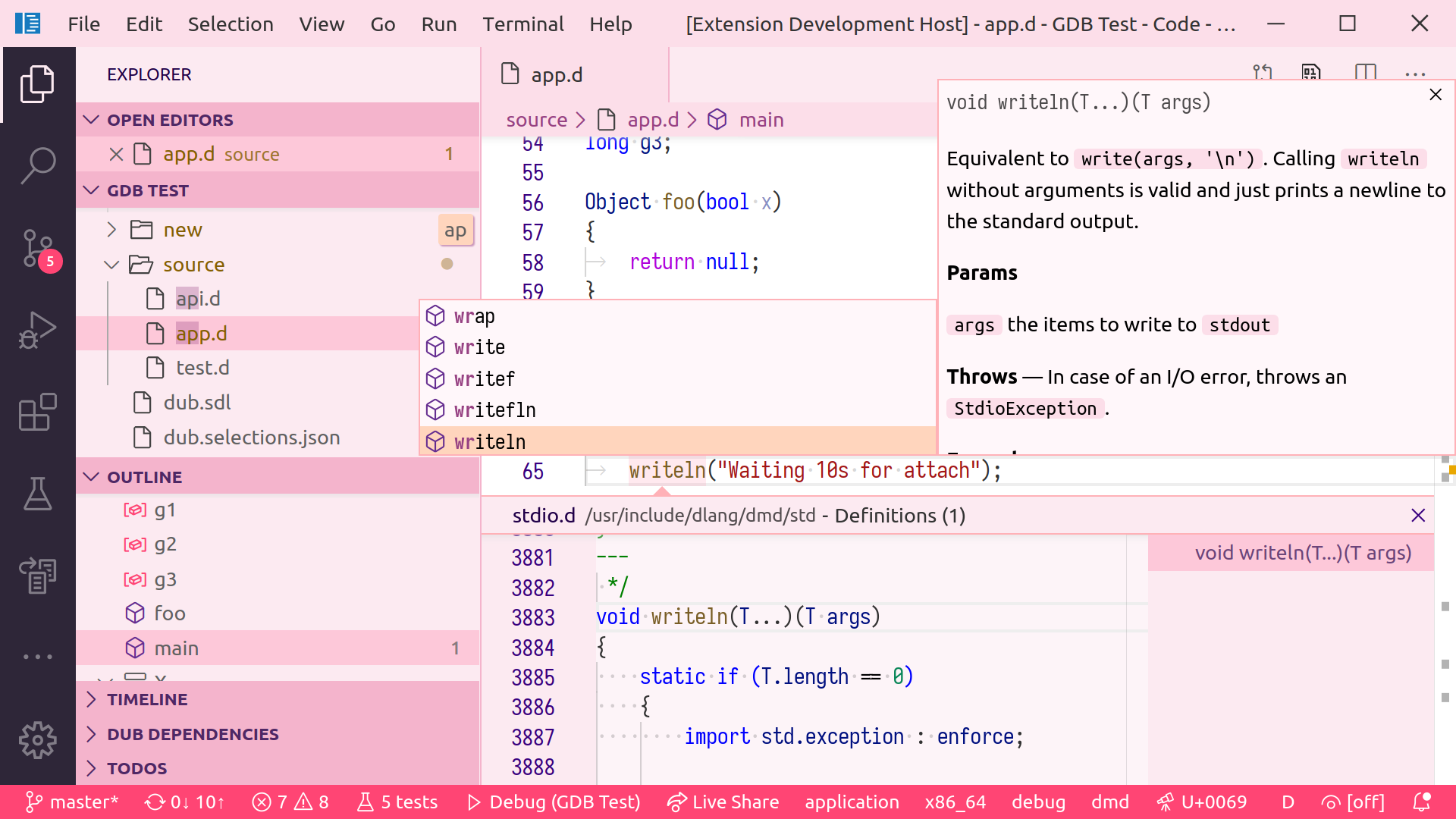Click master* branch indicator in status bar
The image size is (1456, 819).
(71, 802)
